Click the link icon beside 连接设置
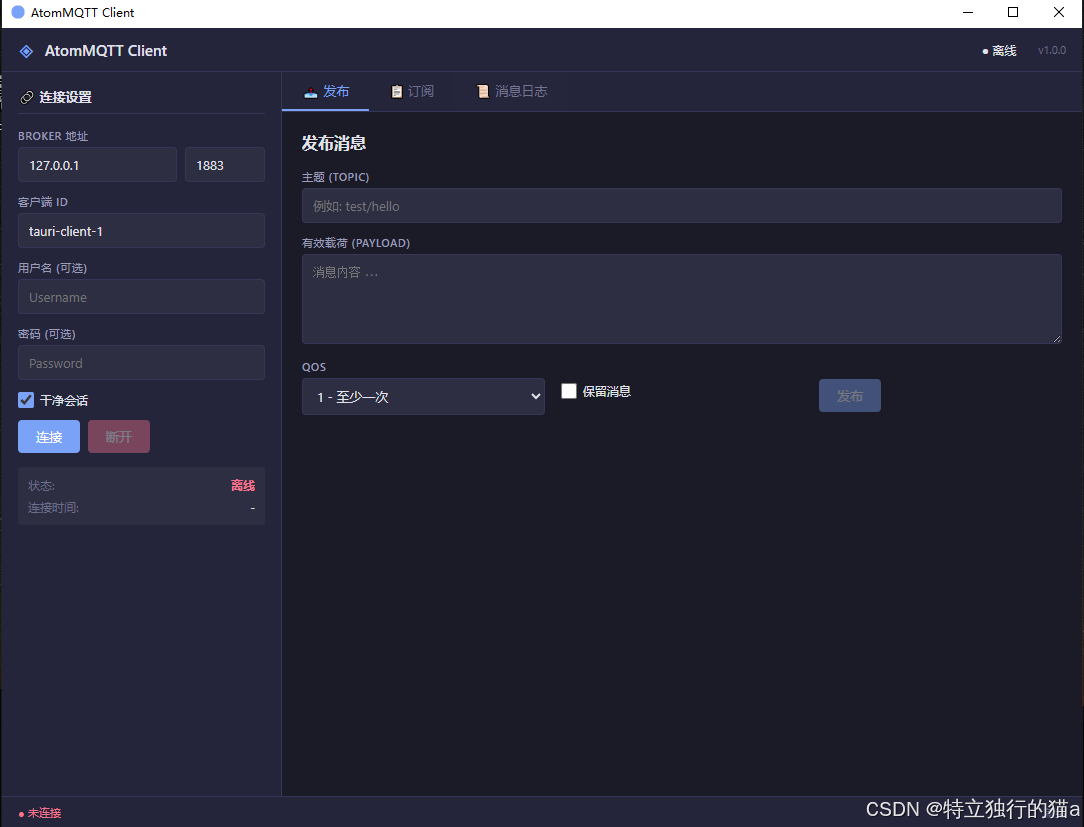1084x827 pixels. (x=26, y=97)
